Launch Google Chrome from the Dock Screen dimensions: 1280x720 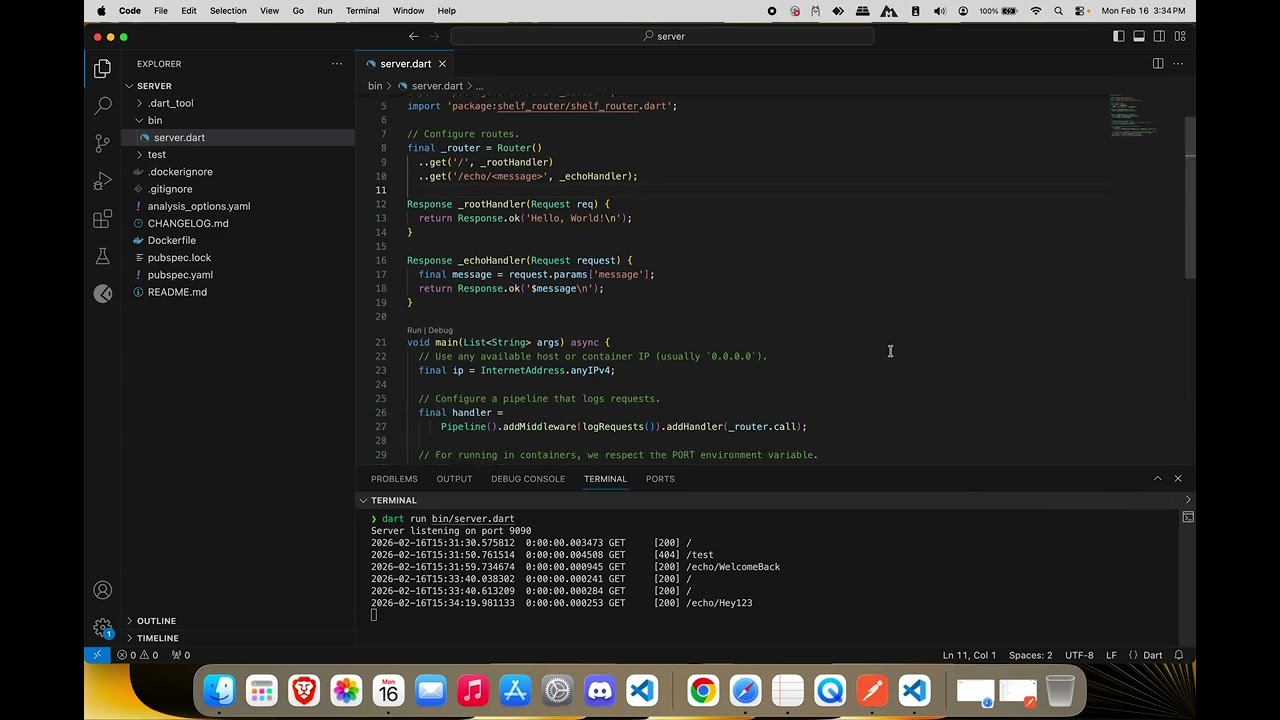703,691
